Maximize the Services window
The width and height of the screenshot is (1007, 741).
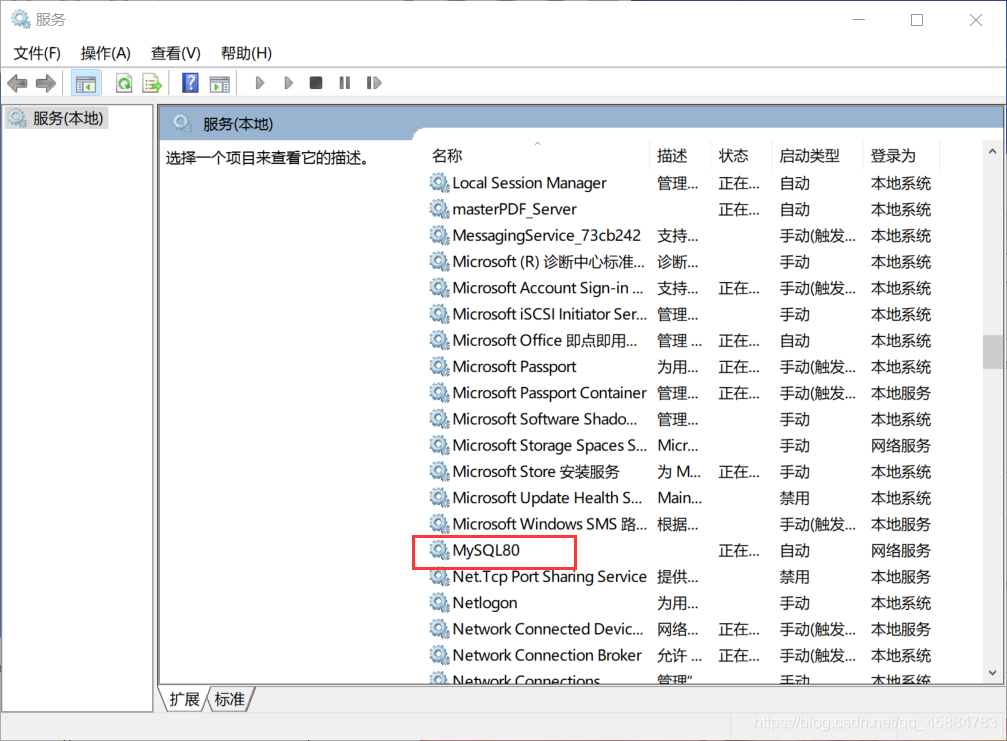coord(917,20)
